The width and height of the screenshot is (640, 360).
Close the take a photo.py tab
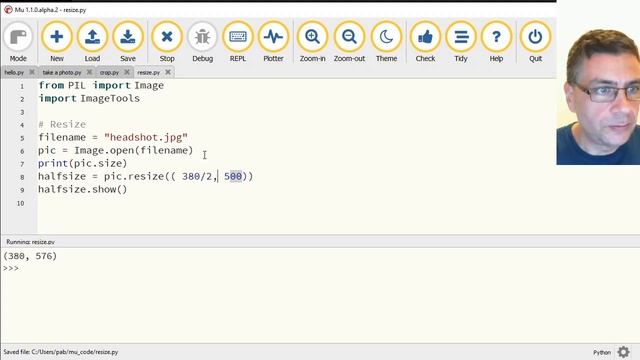(x=89, y=72)
